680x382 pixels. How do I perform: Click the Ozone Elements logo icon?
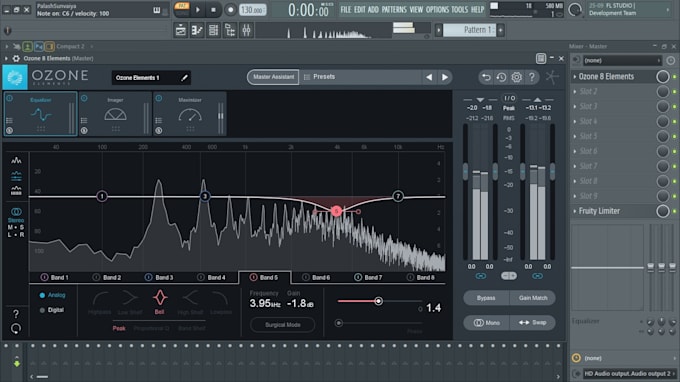click(15, 77)
